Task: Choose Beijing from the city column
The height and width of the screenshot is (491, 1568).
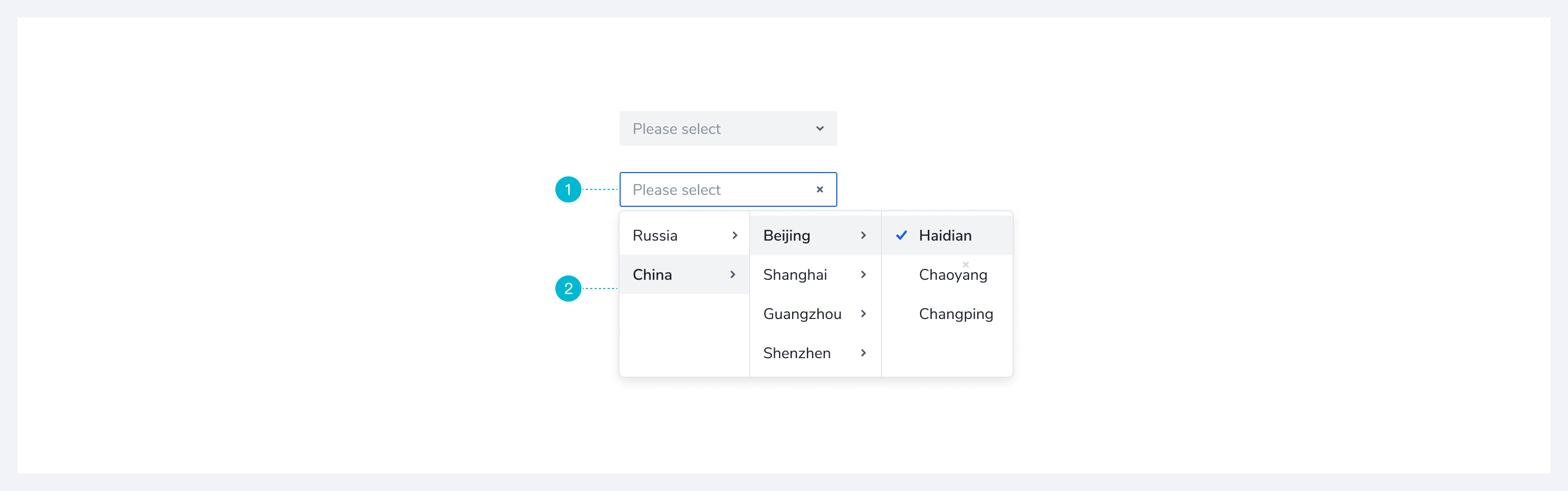Action: click(x=786, y=236)
